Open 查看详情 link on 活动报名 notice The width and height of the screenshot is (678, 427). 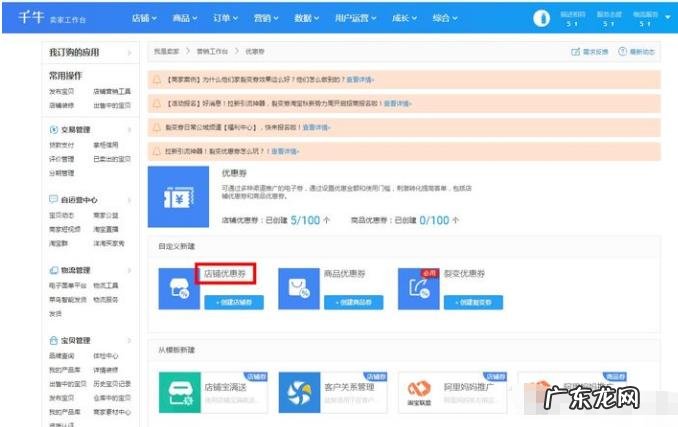(398, 103)
